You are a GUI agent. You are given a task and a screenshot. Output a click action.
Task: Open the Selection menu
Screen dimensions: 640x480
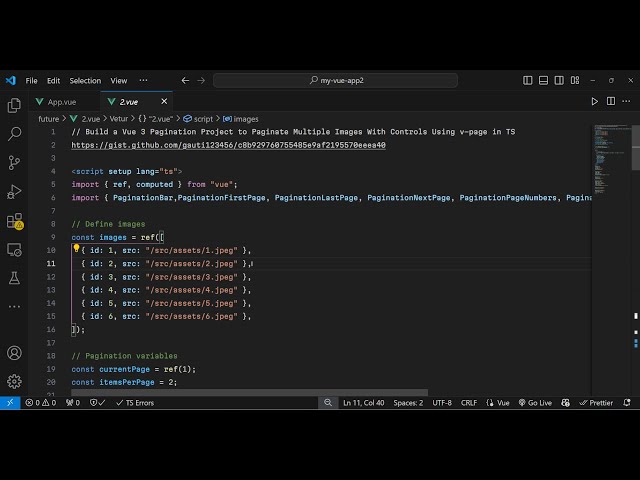(x=85, y=80)
